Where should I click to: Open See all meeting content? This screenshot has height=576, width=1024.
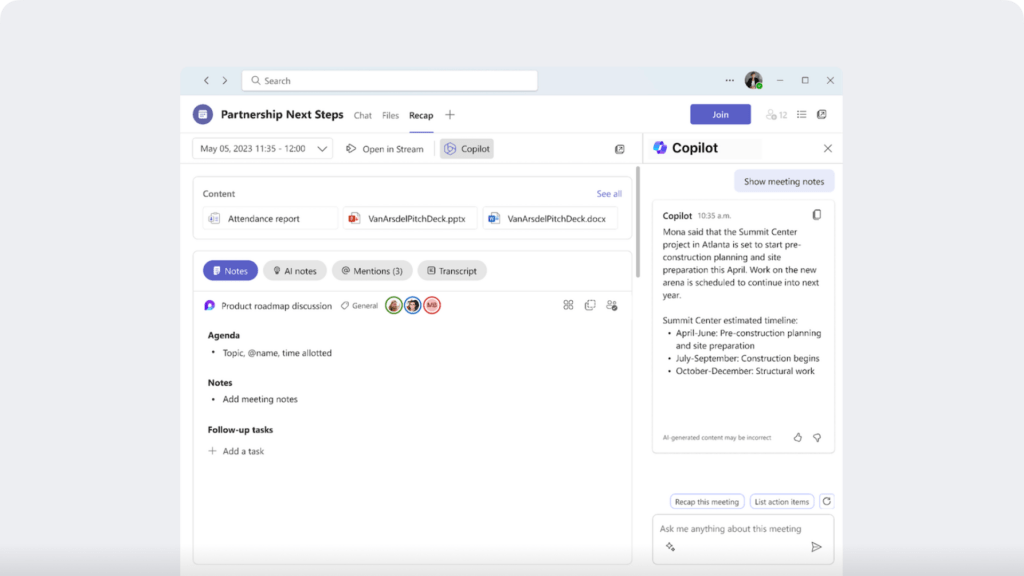(x=609, y=193)
